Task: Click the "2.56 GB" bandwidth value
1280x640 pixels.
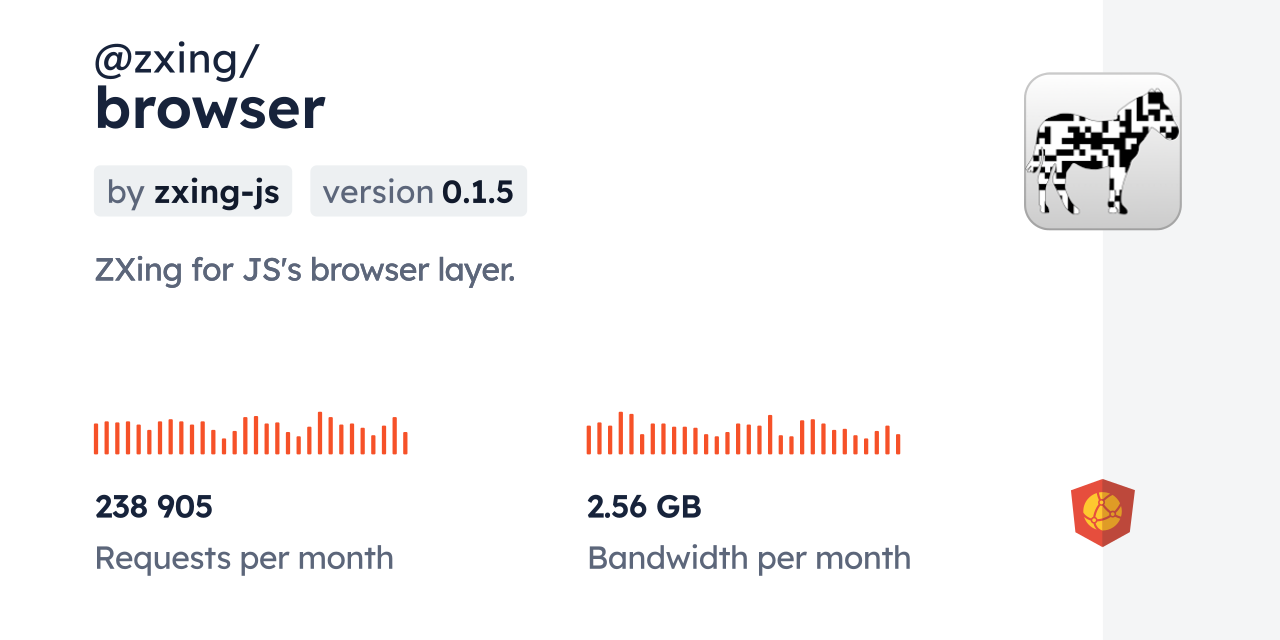Action: (x=644, y=507)
